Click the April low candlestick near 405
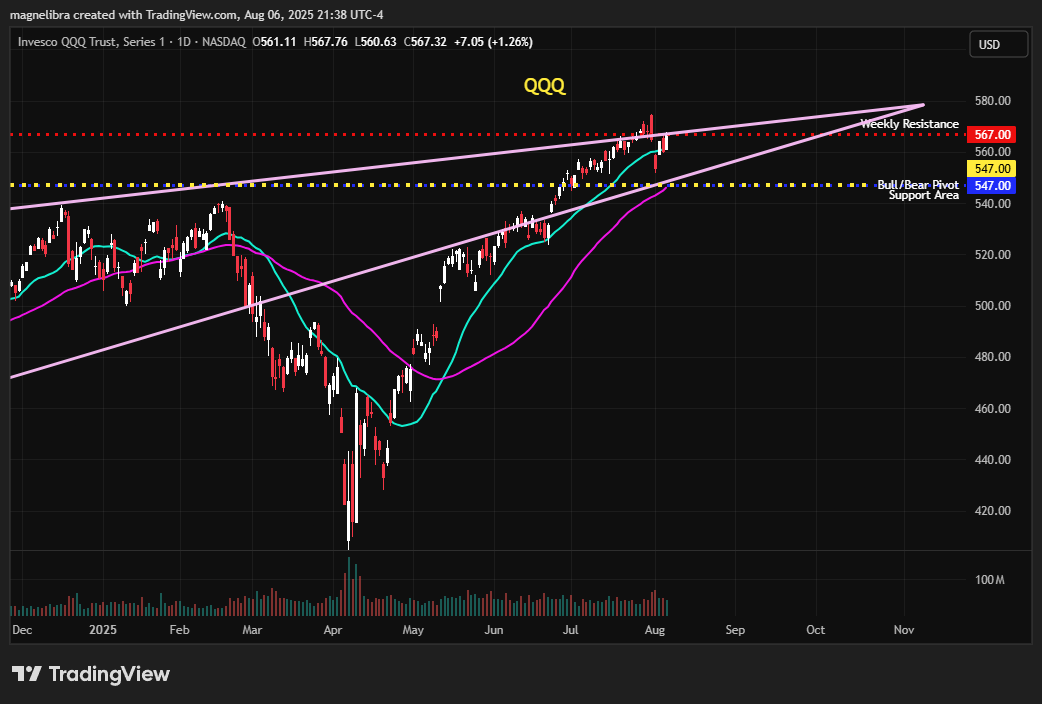Screen dimensions: 1042x704 (348, 500)
